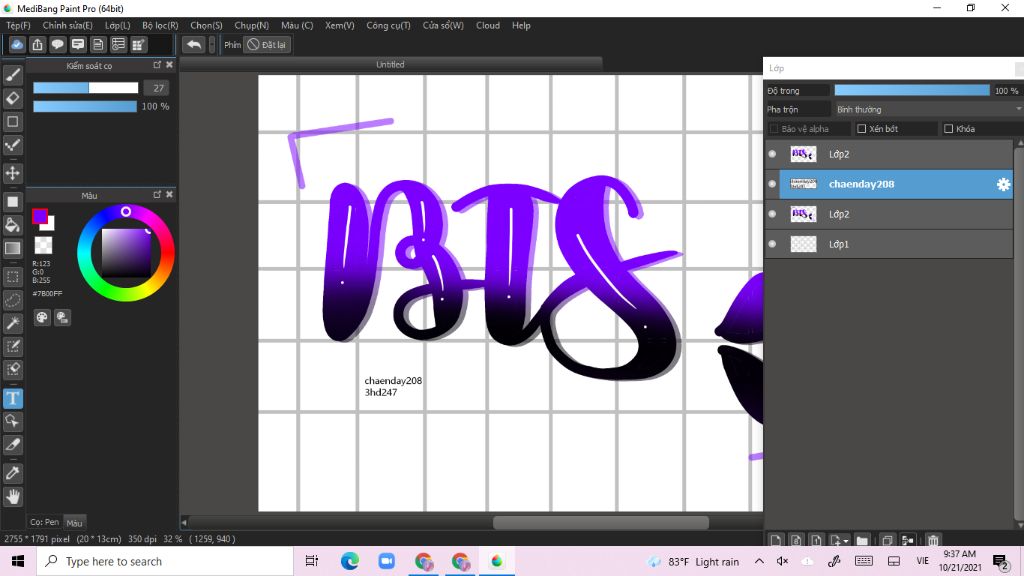Click the speech bubble comment icon
Screen dimensions: 1024x576
click(57, 44)
